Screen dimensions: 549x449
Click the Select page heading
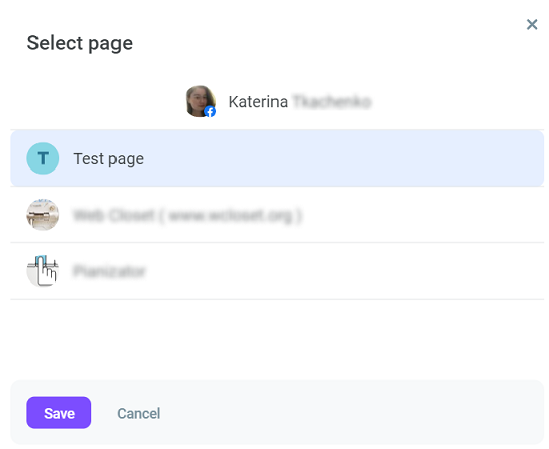pyautogui.click(x=80, y=43)
